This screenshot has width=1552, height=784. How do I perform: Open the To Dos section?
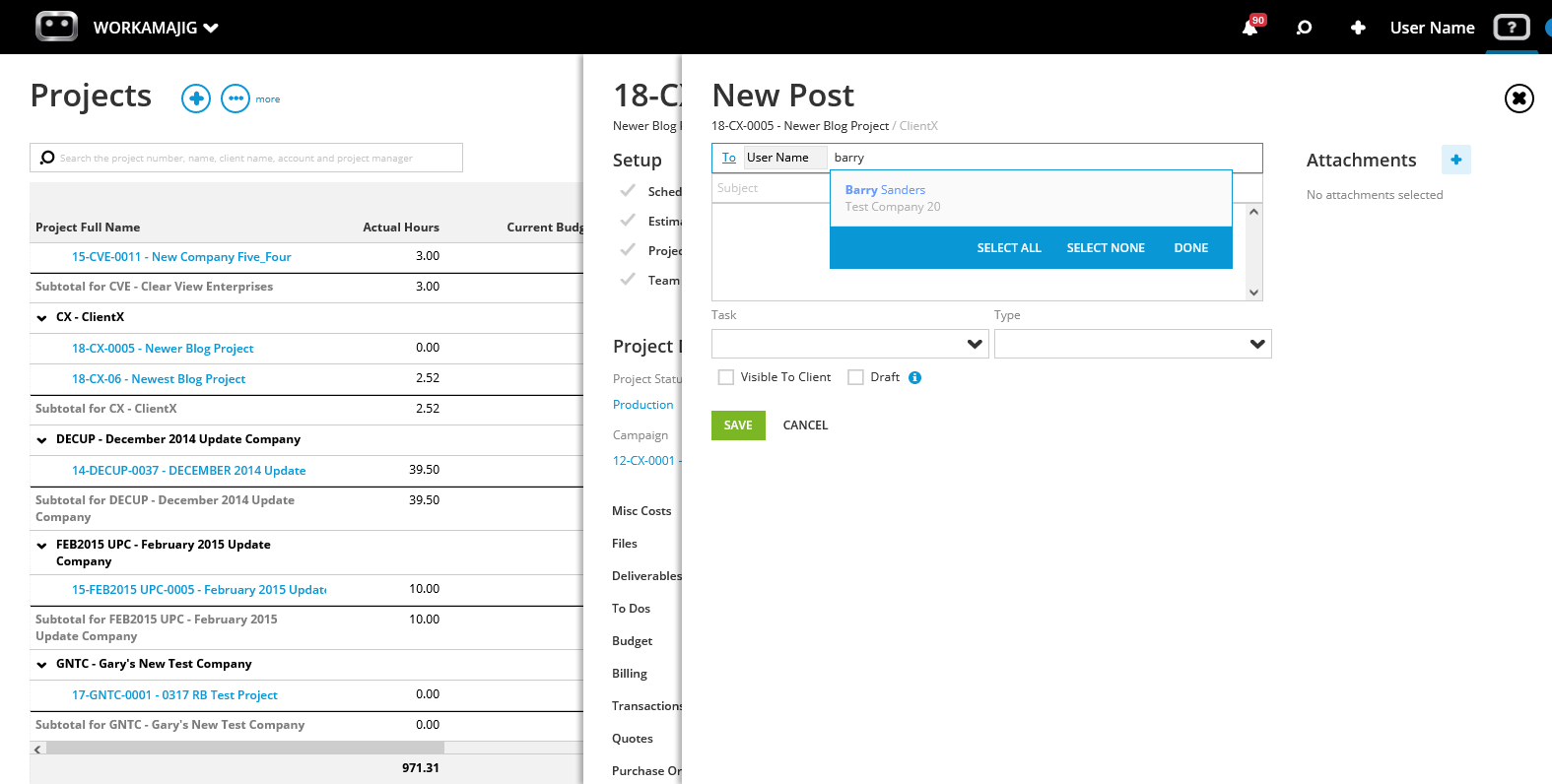pos(631,609)
